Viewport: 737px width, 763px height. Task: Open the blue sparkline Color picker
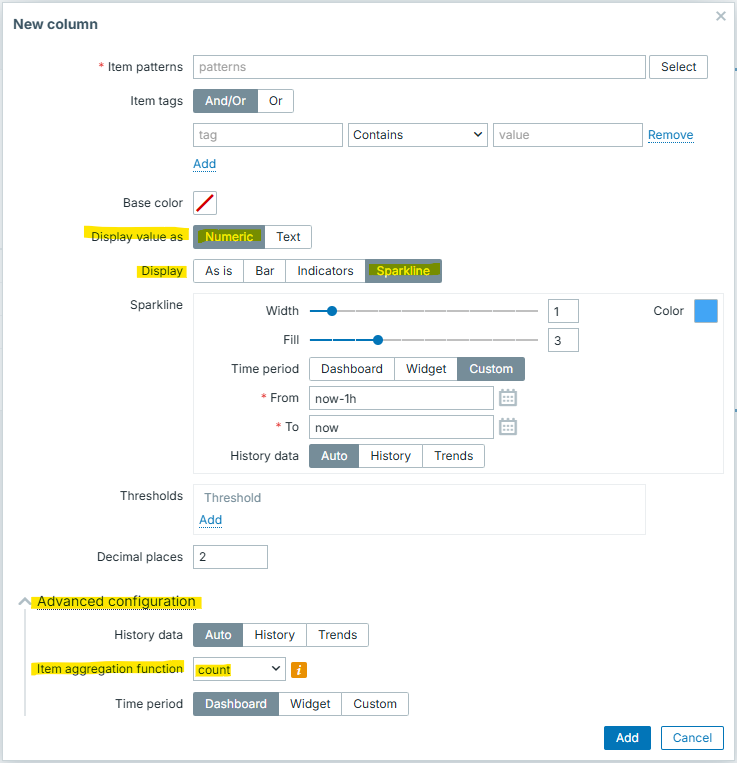pos(706,311)
